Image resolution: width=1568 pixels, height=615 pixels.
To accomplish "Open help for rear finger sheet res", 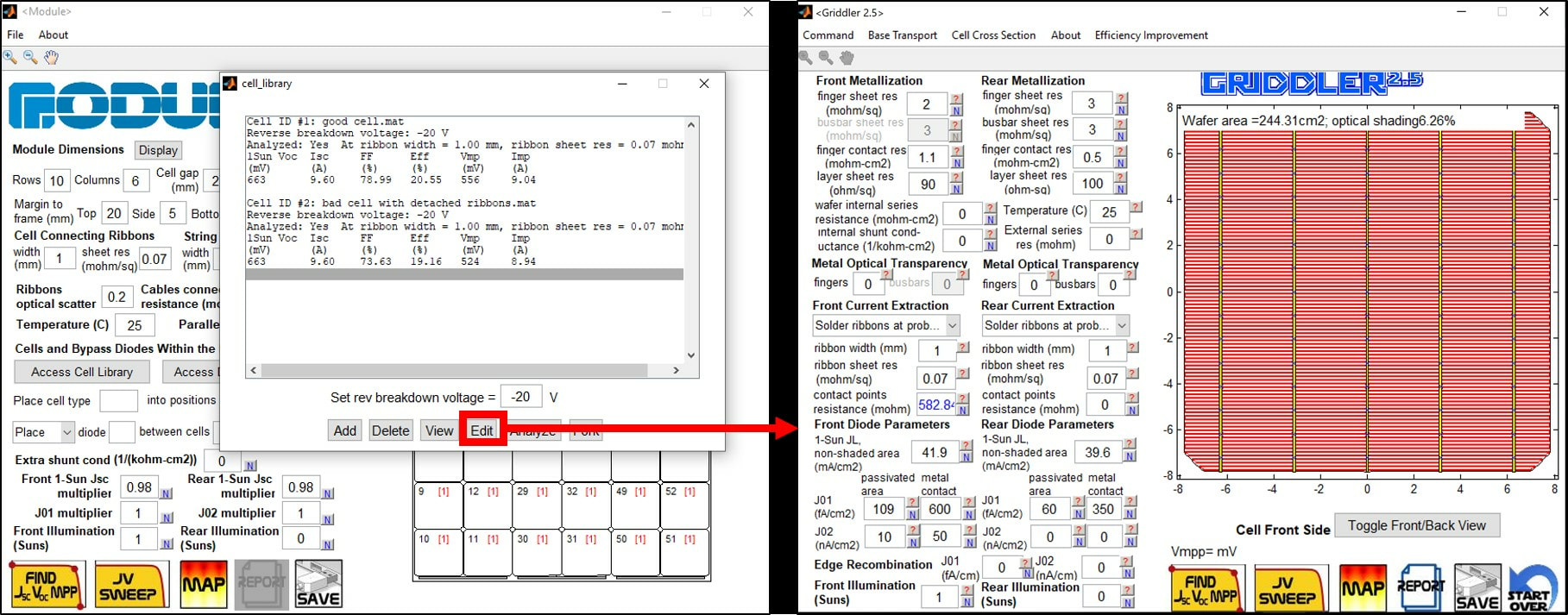I will 1121,98.
